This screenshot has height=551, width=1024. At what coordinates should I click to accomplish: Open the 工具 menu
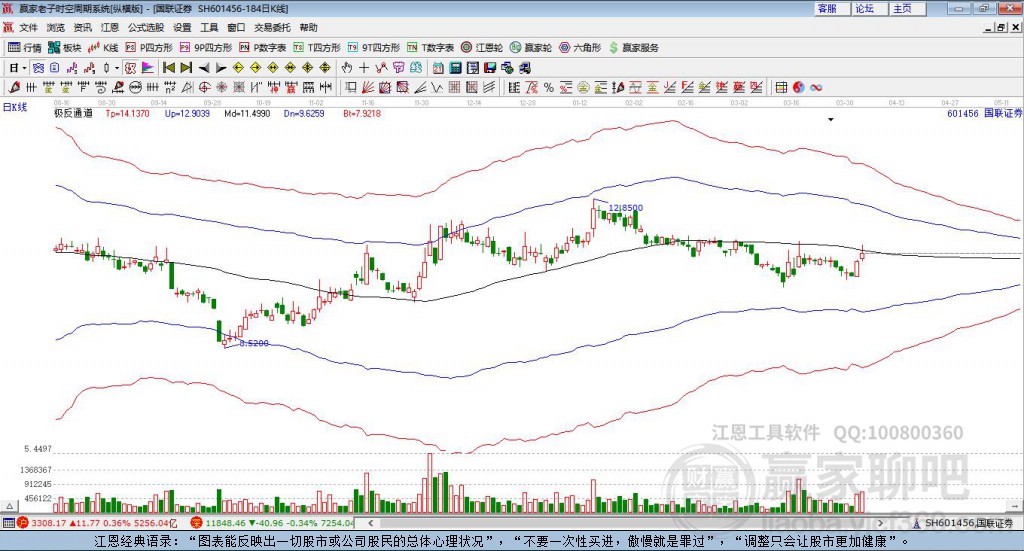click(209, 27)
